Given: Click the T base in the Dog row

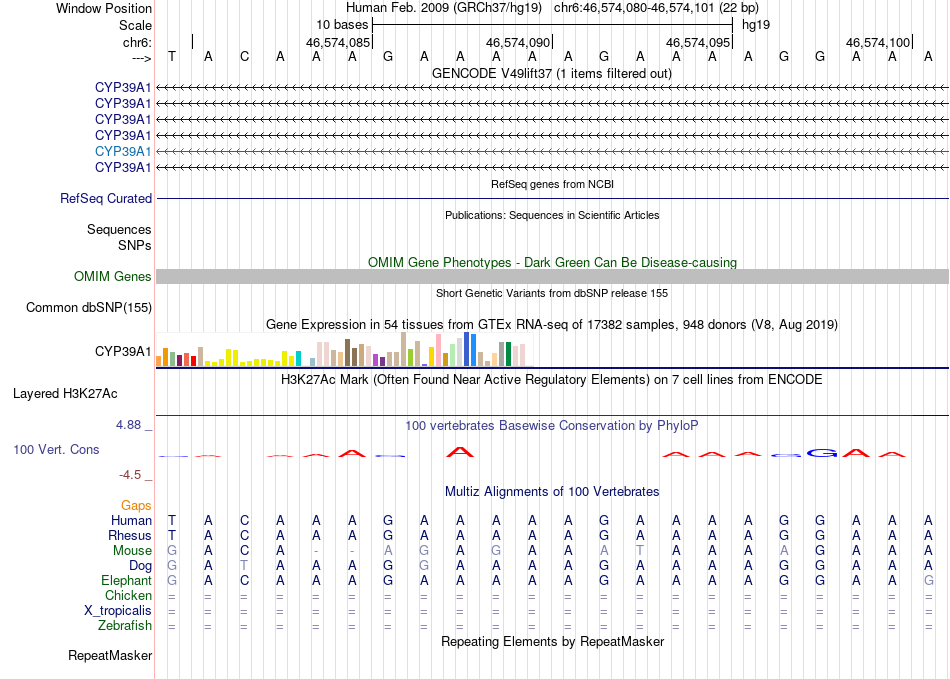Looking at the screenshot, I should [x=244, y=566].
